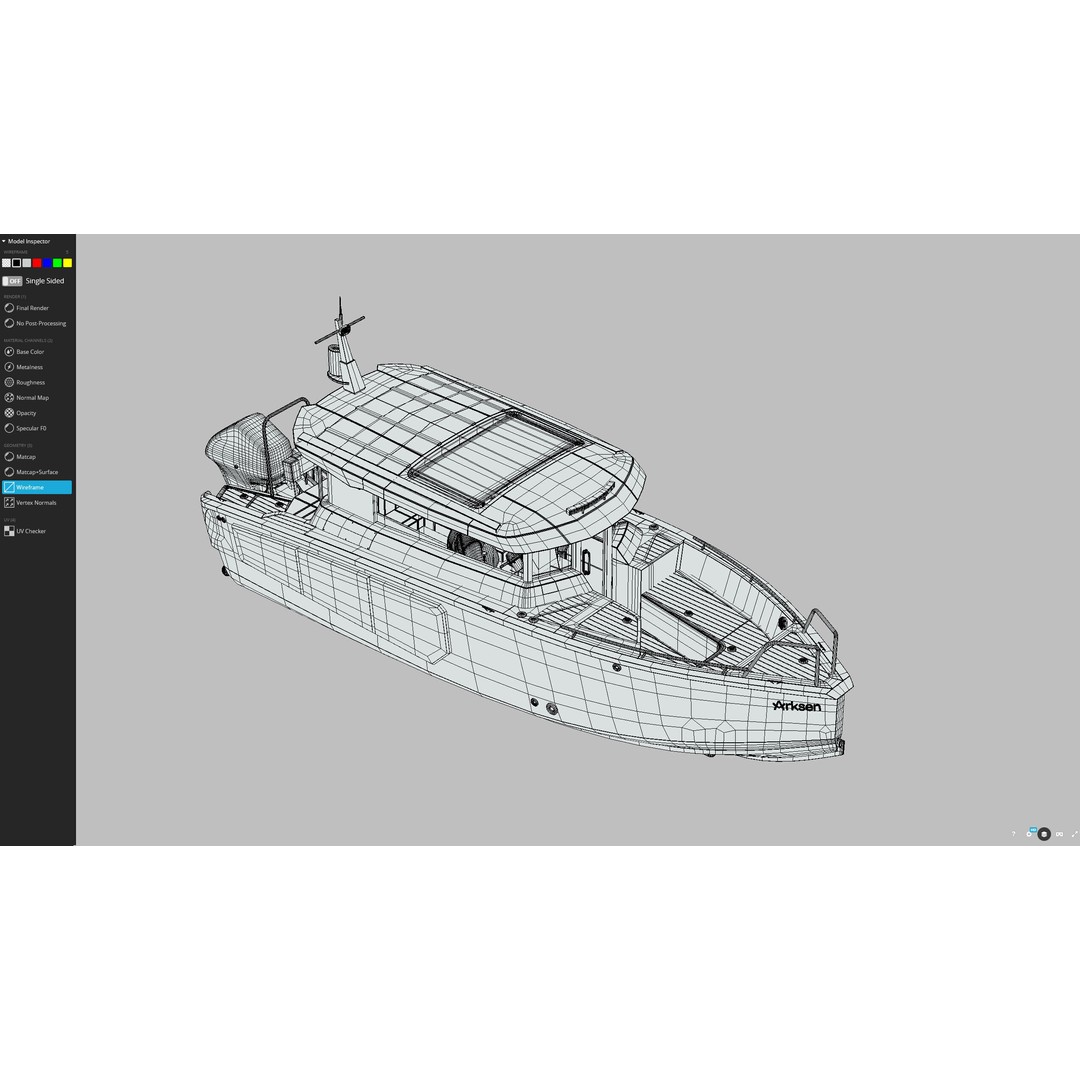Toggle the Single Sided switch on
1080x1080 pixels.
pos(12,281)
